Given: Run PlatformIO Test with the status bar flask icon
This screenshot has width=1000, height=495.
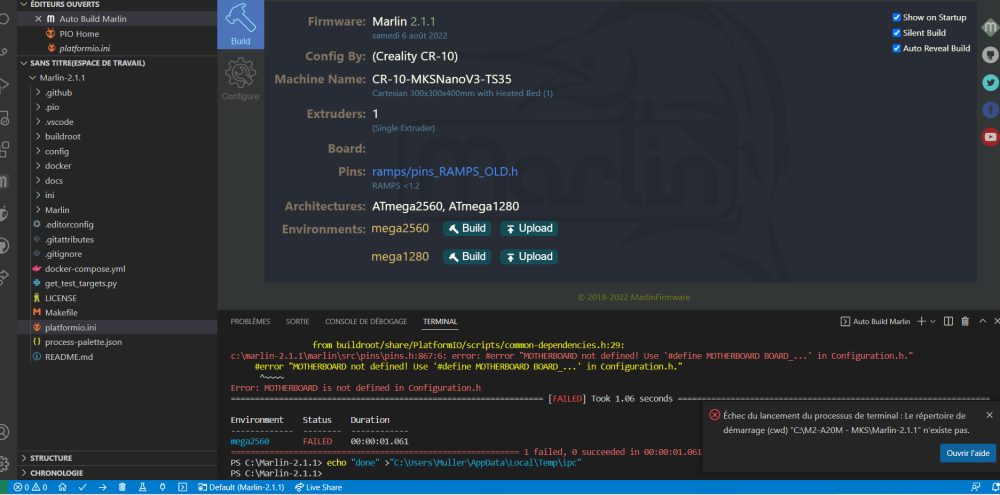Looking at the screenshot, I should click(142, 487).
